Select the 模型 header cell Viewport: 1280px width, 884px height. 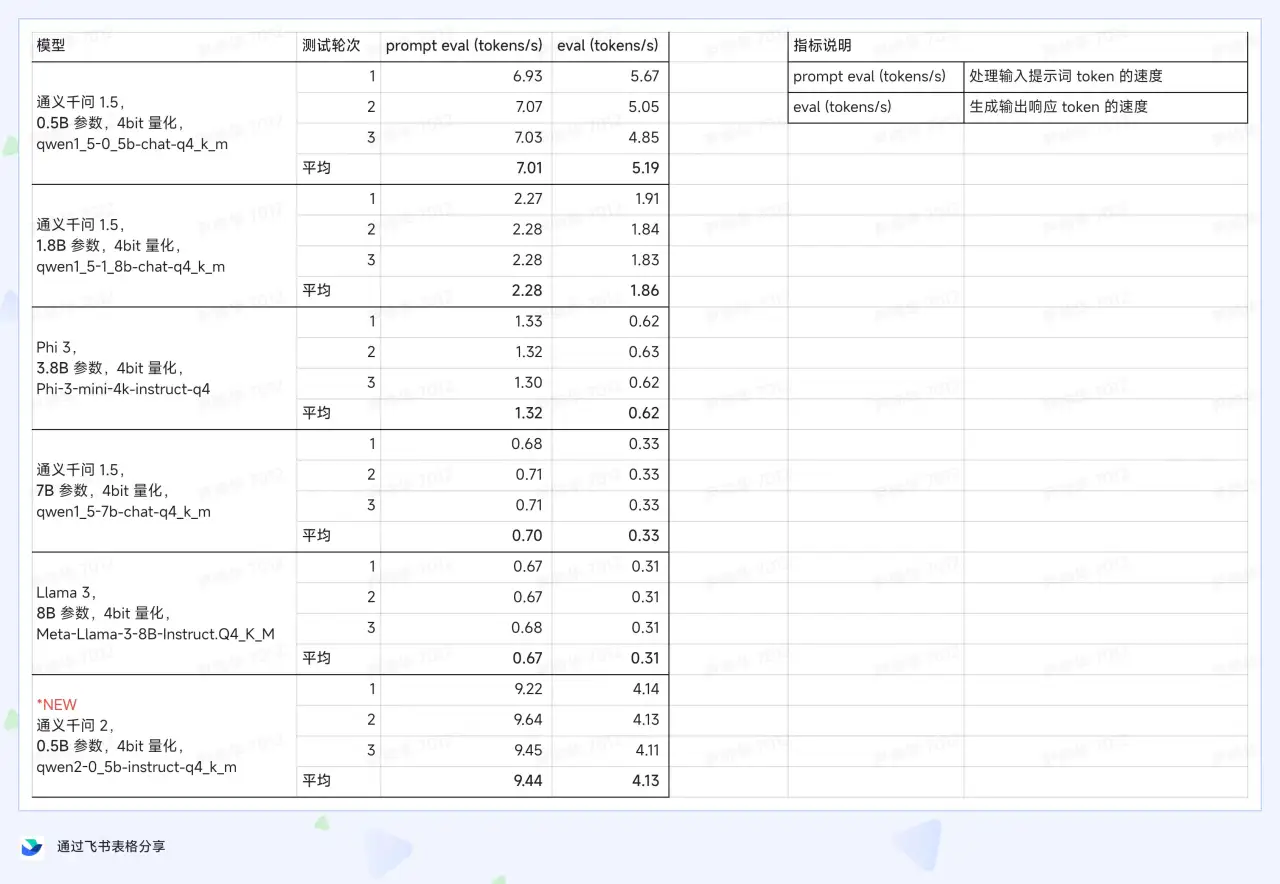164,46
